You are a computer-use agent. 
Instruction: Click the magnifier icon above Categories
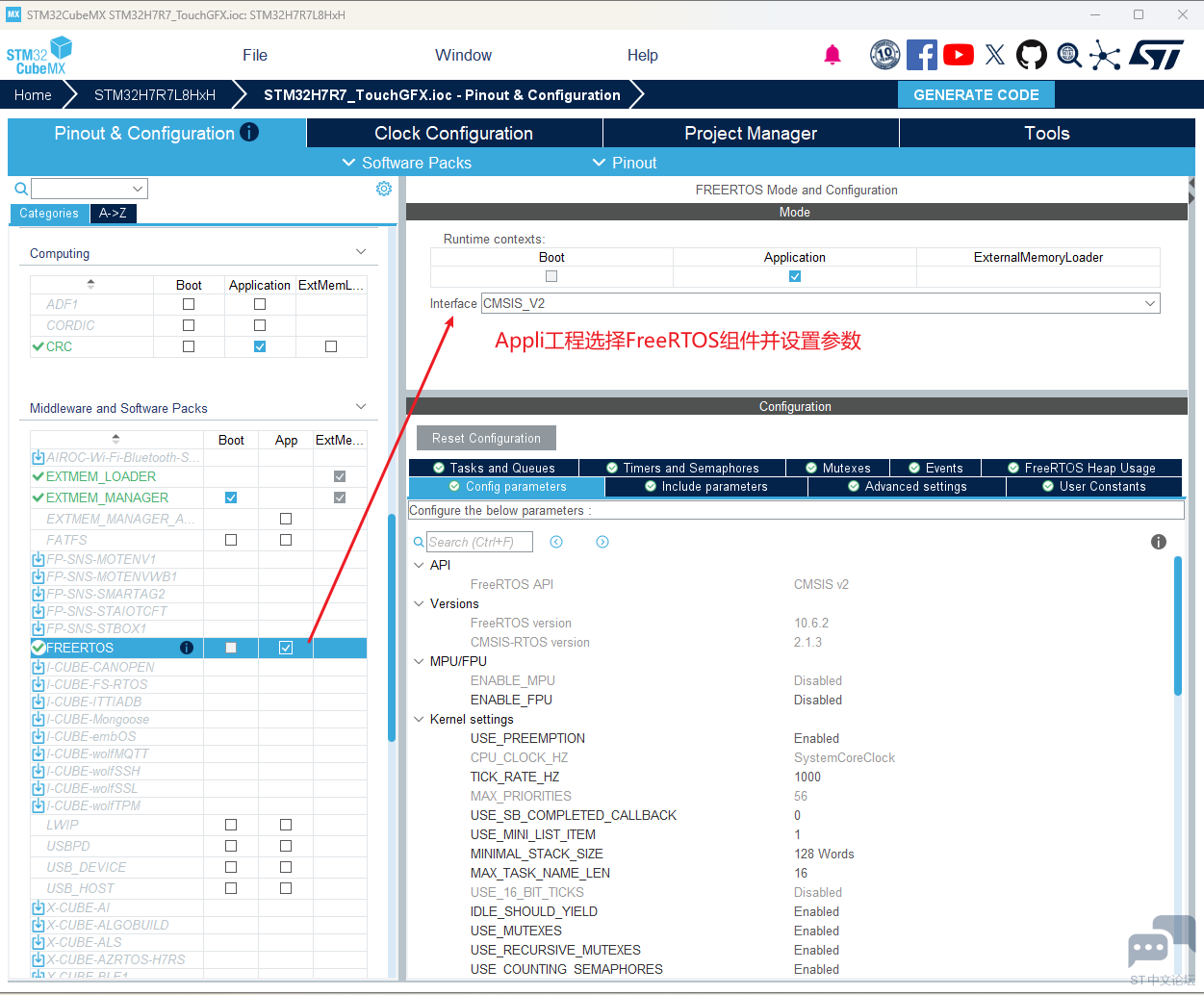click(21, 189)
